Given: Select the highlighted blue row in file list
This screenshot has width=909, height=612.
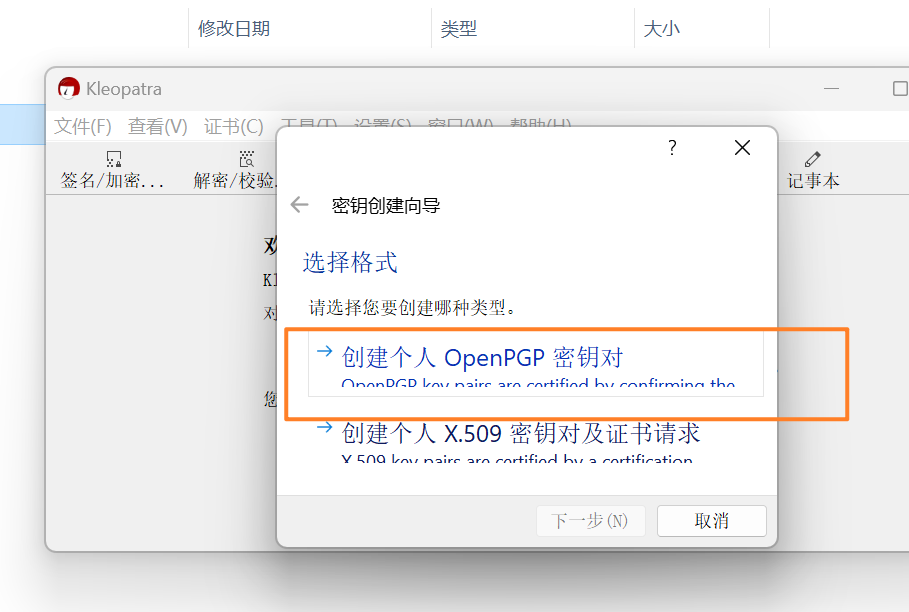Looking at the screenshot, I should (21, 125).
